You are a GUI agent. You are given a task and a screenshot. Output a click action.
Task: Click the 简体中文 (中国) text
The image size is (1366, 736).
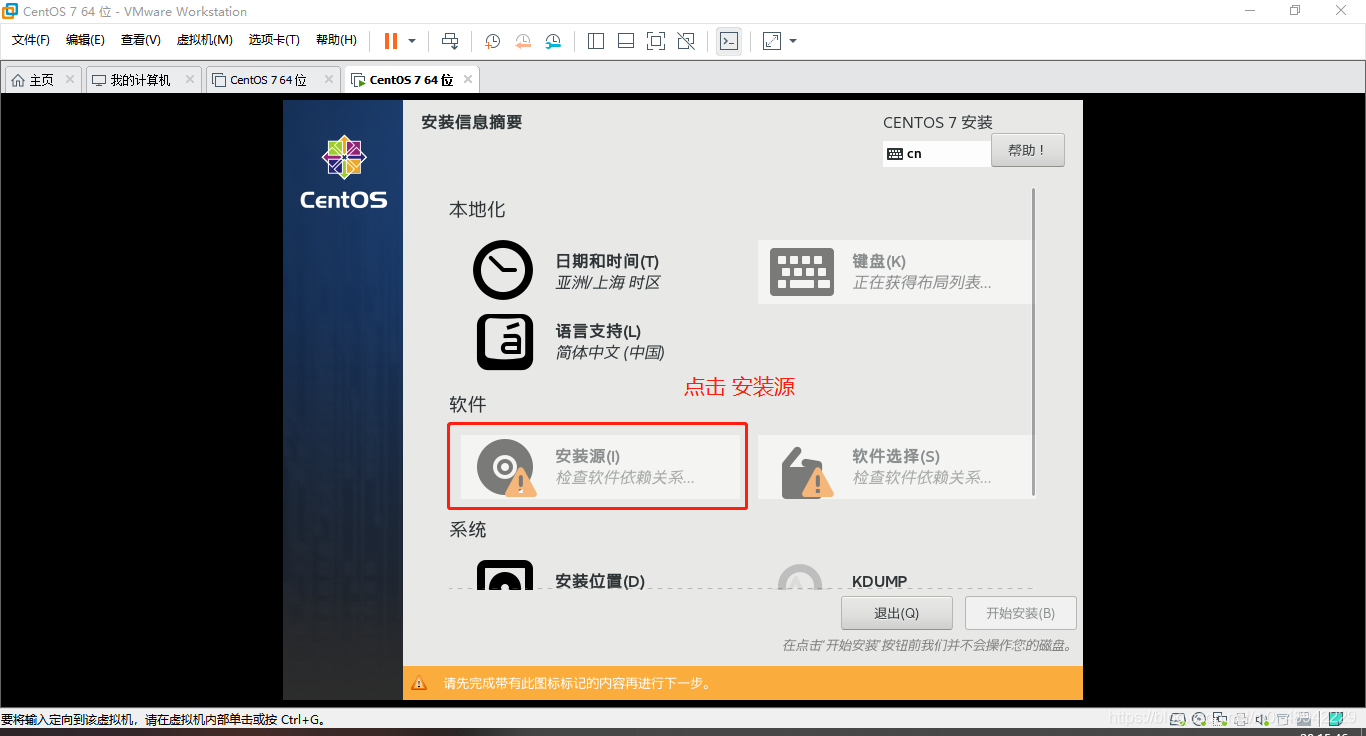pos(610,352)
